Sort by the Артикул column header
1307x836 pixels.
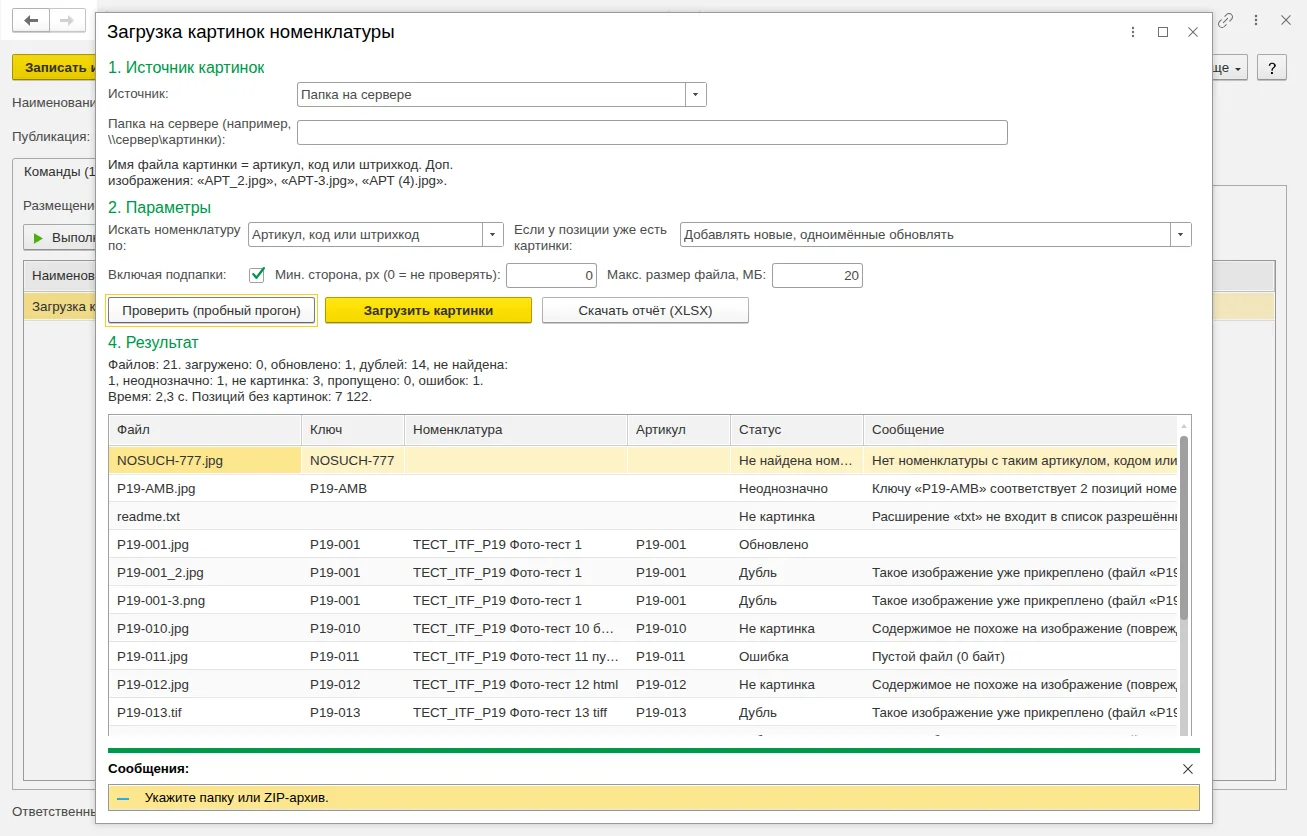679,430
